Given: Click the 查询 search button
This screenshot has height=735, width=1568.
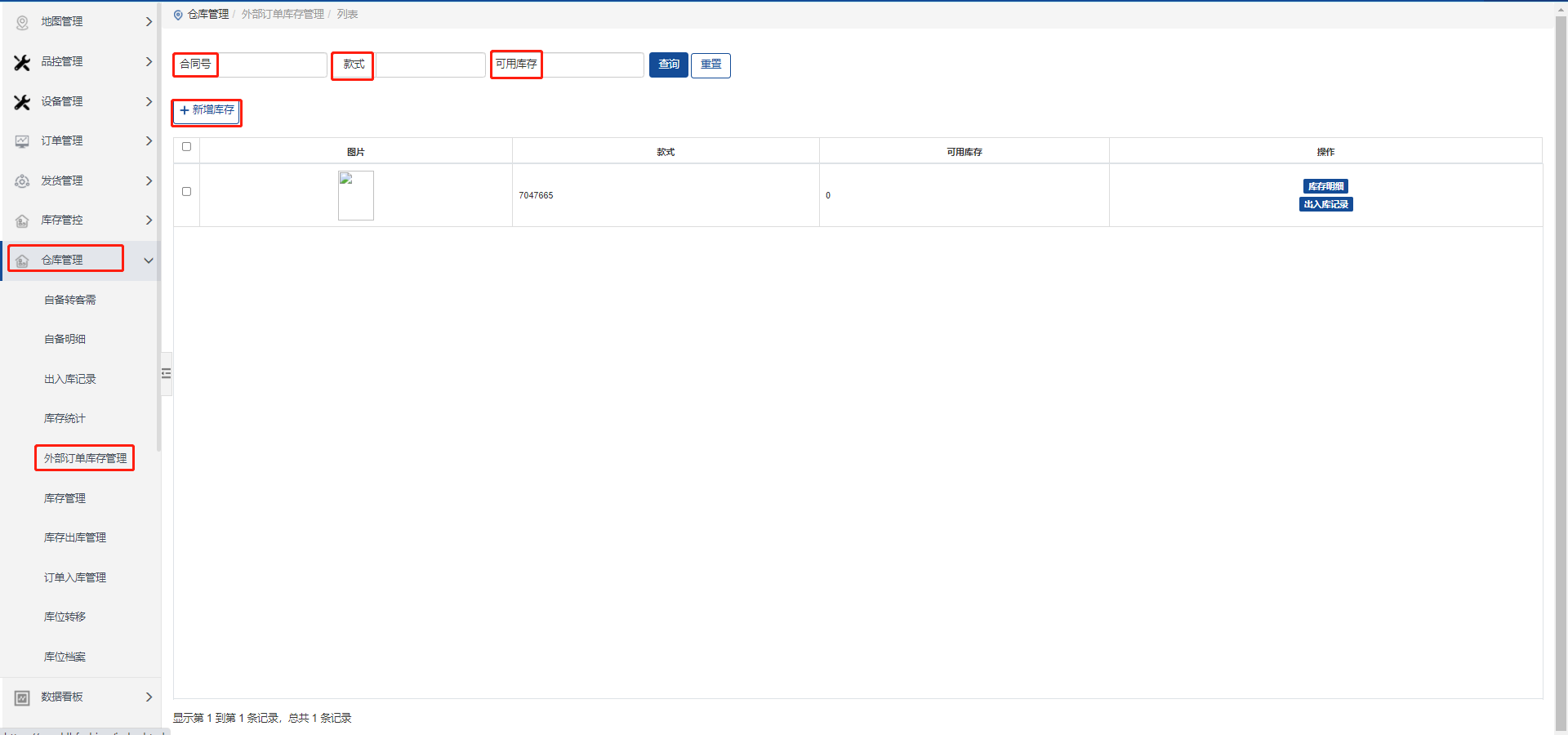Looking at the screenshot, I should [x=668, y=65].
